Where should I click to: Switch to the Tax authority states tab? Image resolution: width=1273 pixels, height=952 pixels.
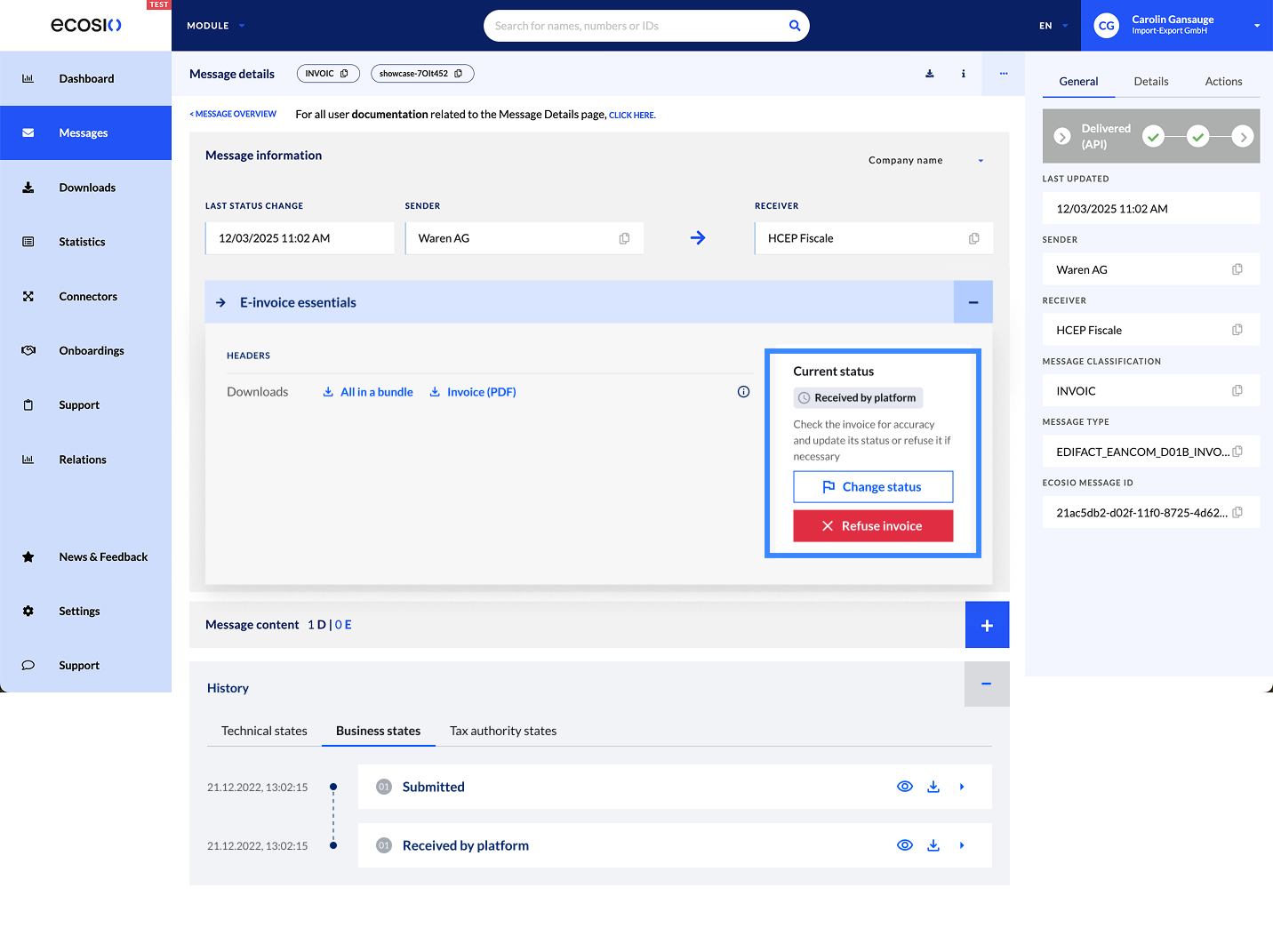[503, 732]
